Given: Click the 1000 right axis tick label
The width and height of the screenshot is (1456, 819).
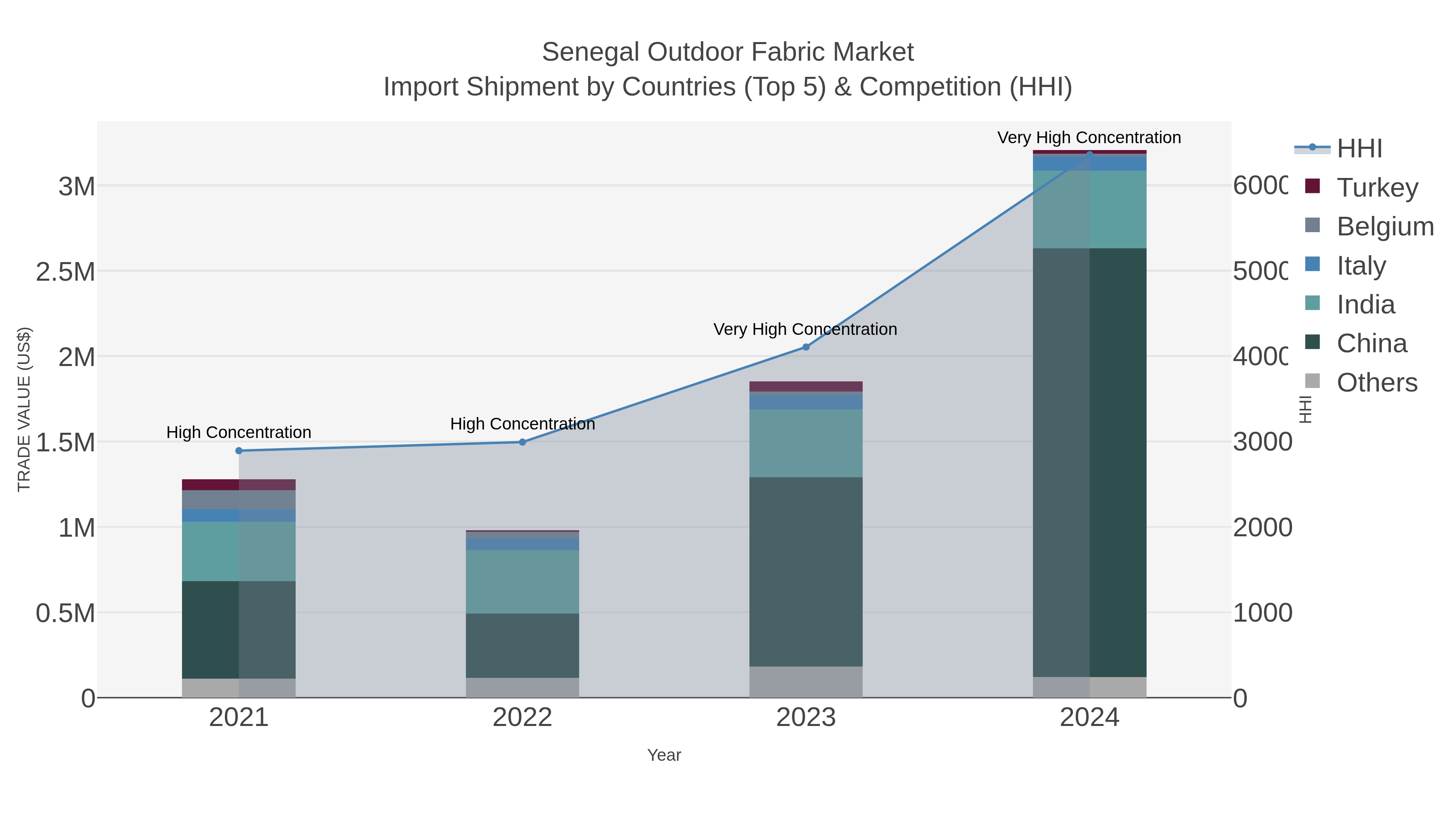Looking at the screenshot, I should [1263, 613].
